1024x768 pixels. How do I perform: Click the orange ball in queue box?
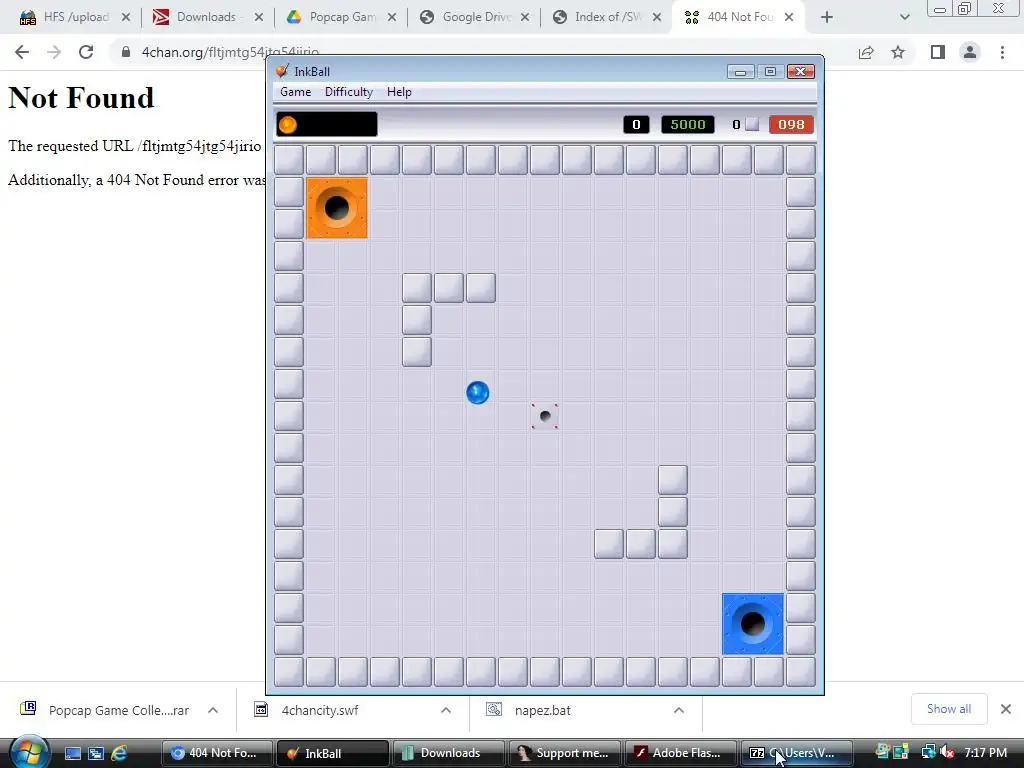pos(287,124)
